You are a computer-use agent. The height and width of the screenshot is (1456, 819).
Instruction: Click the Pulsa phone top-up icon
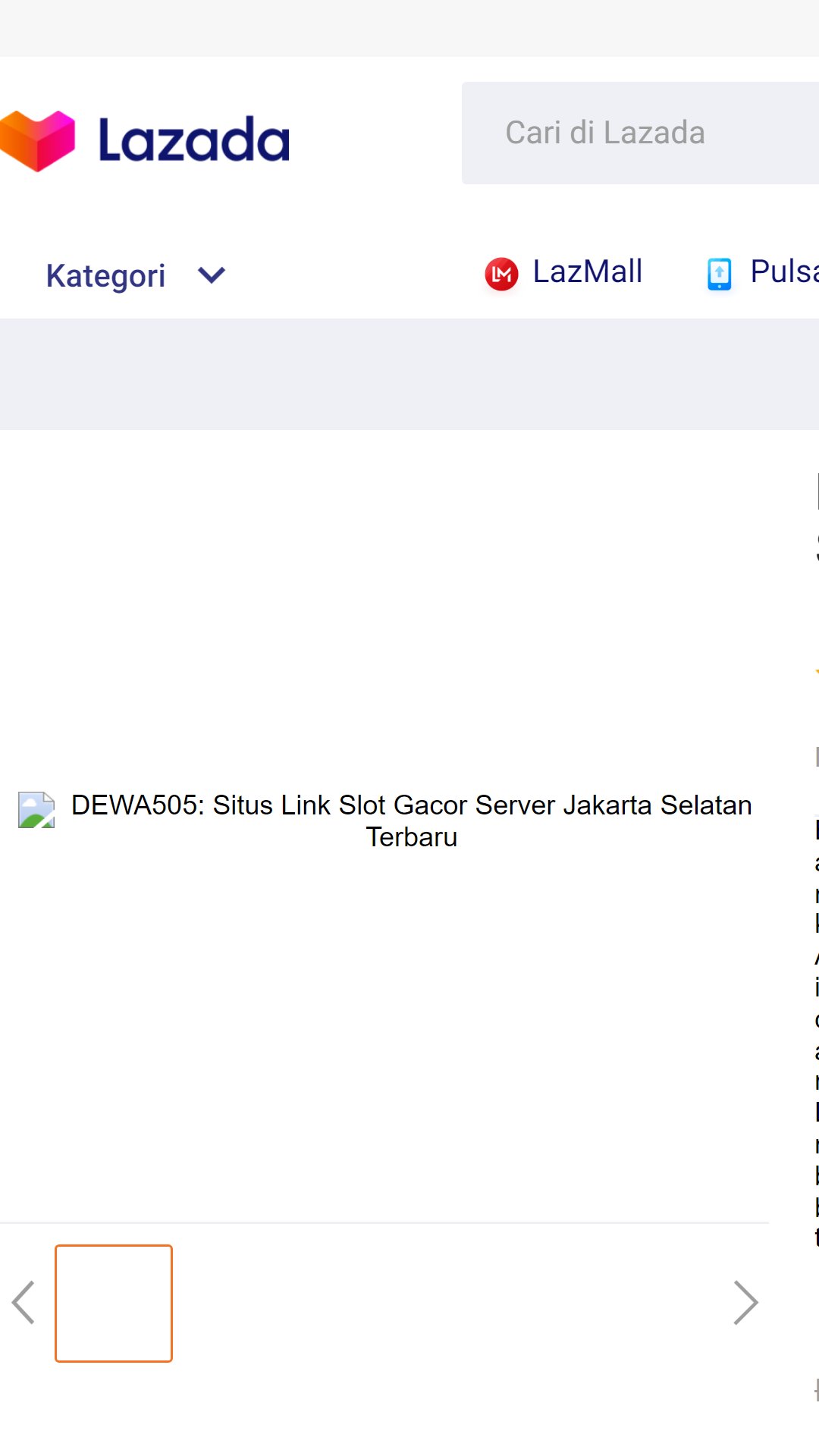[x=719, y=274]
